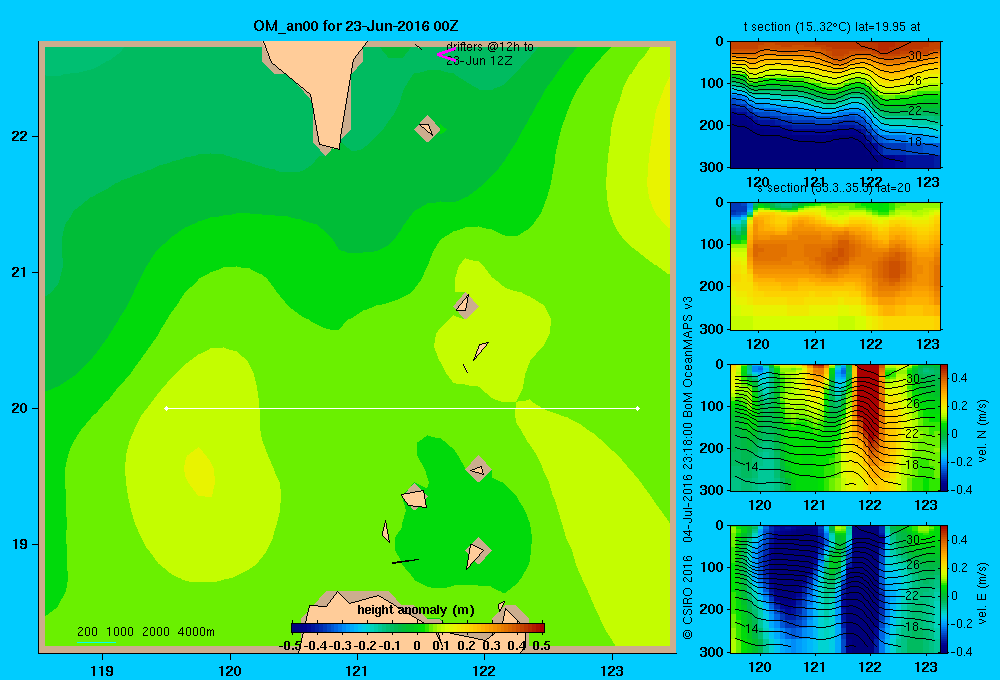Click the 'height anomaly (m)' label
The height and width of the screenshot is (680, 1000).
click(x=416, y=610)
